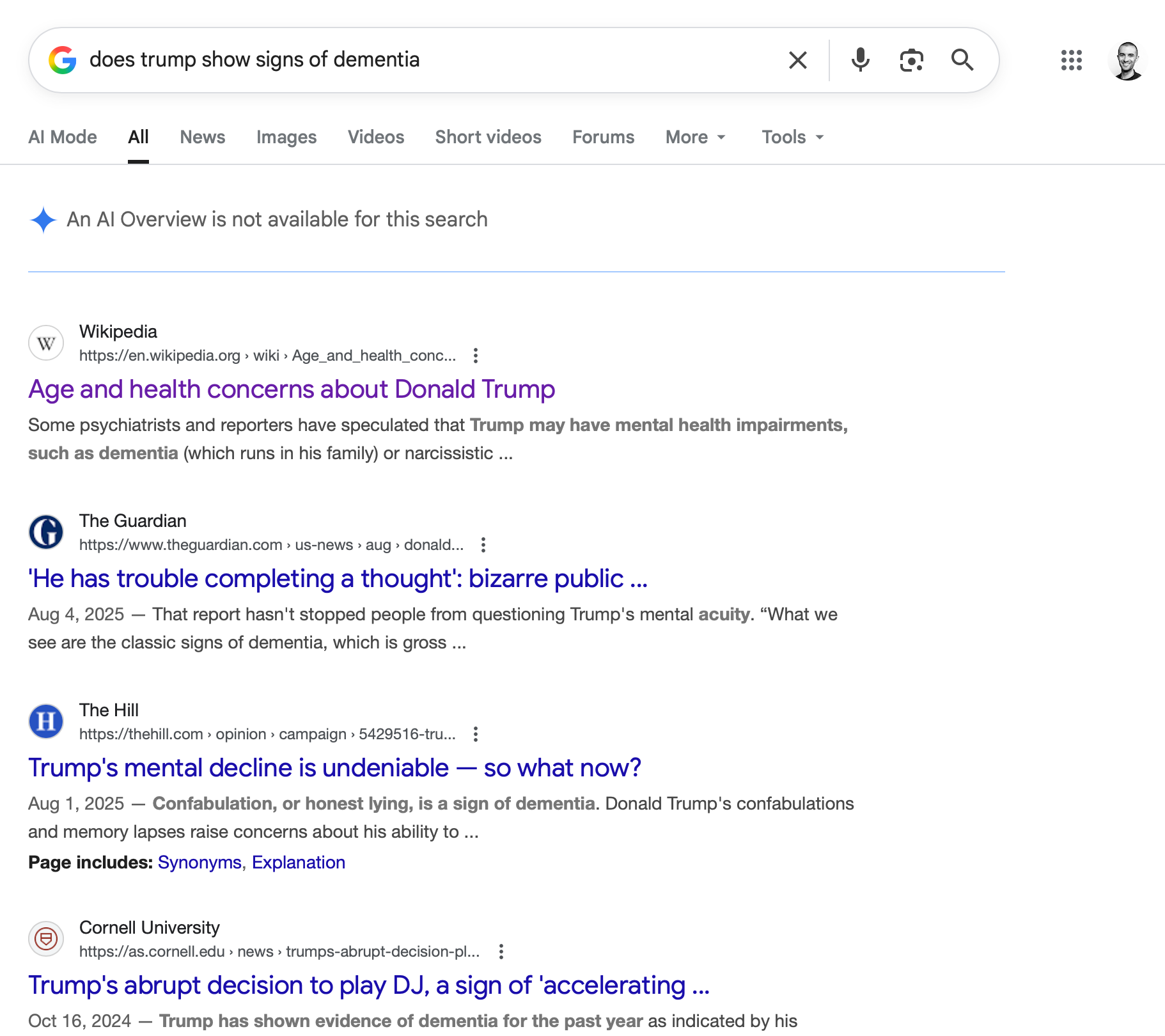
Task: Click the Explanation link
Action: click(298, 862)
